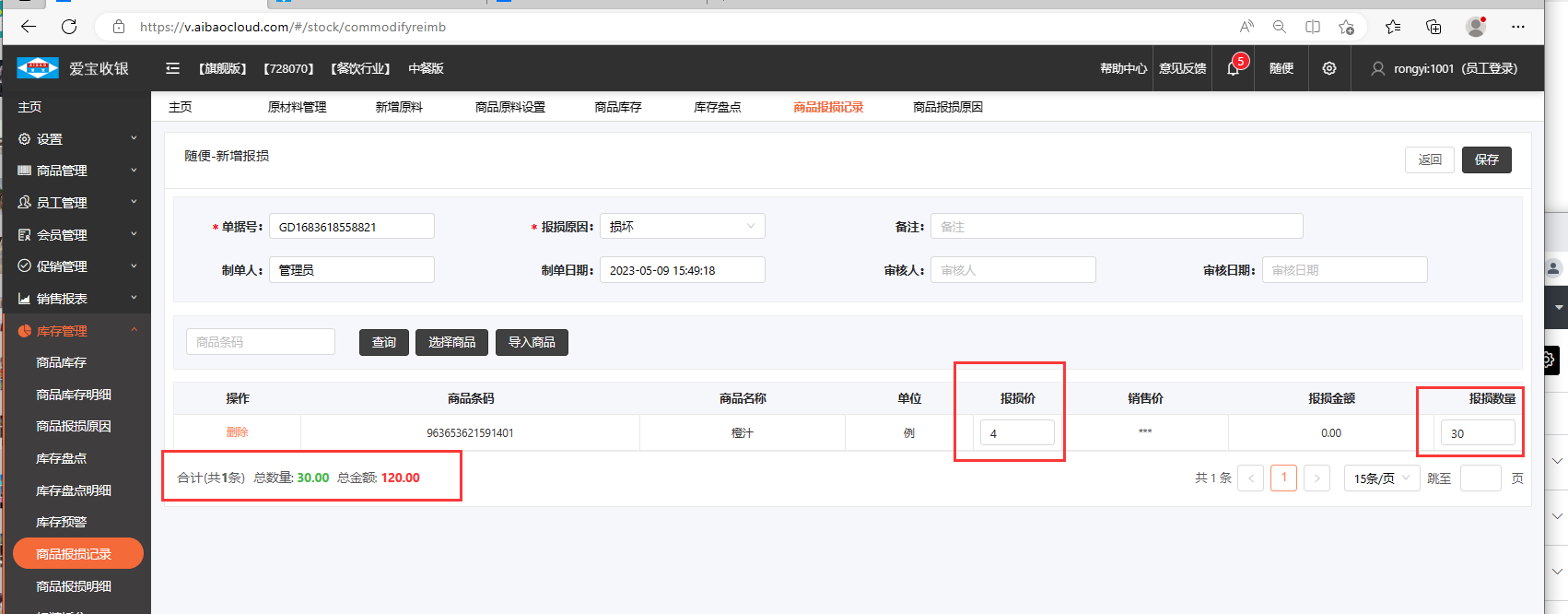Expand the 销售报表 sidebar menu
The width and height of the screenshot is (1568, 614).
[x=76, y=299]
